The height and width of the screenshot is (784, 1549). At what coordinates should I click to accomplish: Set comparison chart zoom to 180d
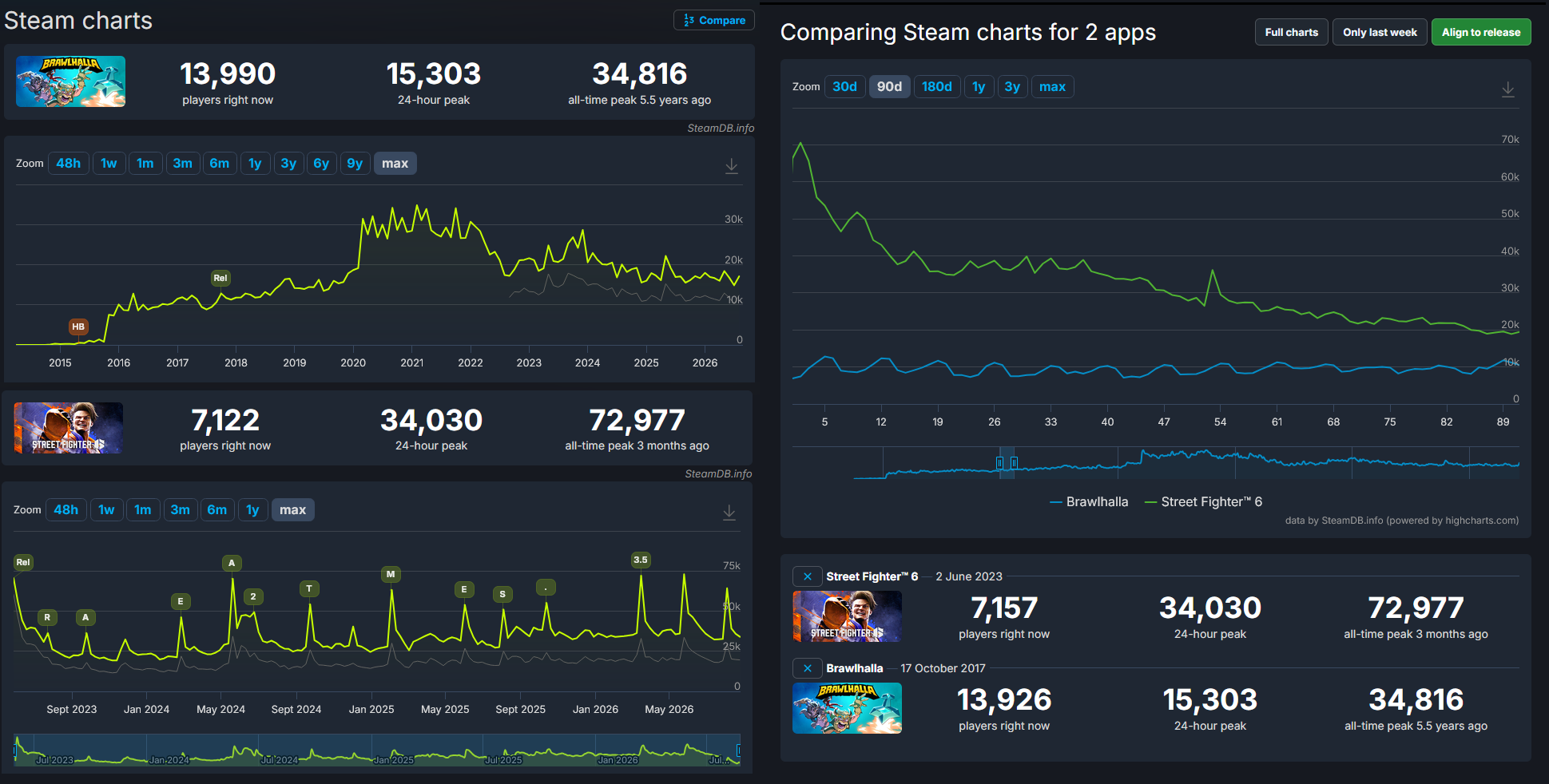[937, 87]
